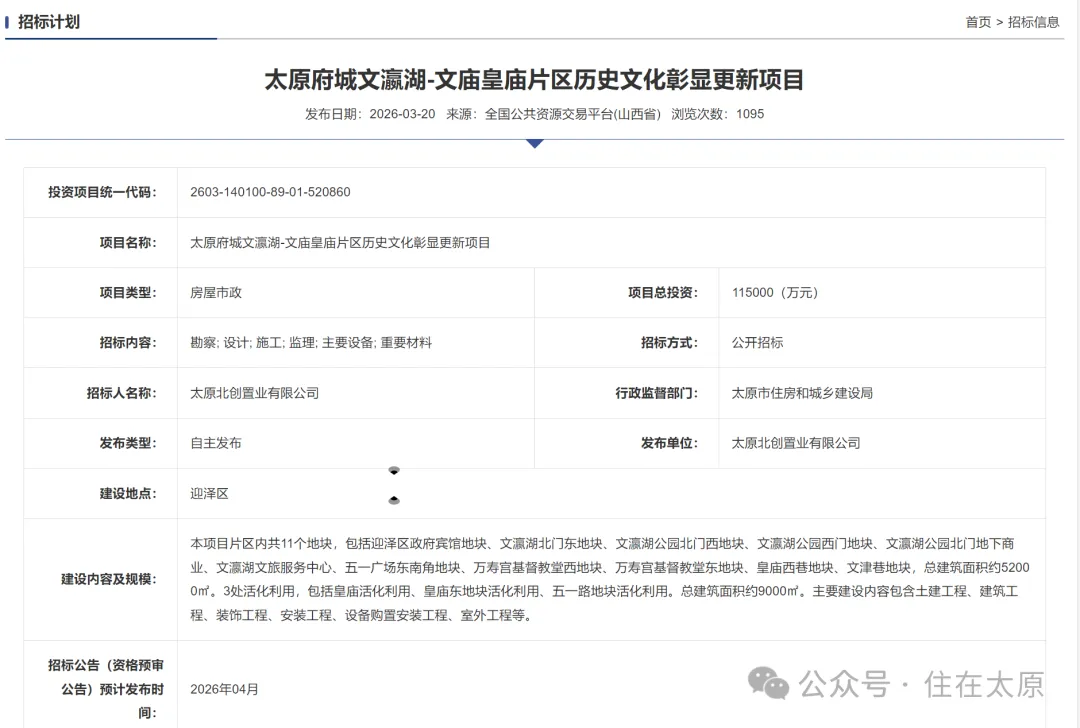Viewport: 1080px width, 728px height.
Task: Click the construction description paragraph starting 本项目片区内共11个地块
Action: point(610,579)
